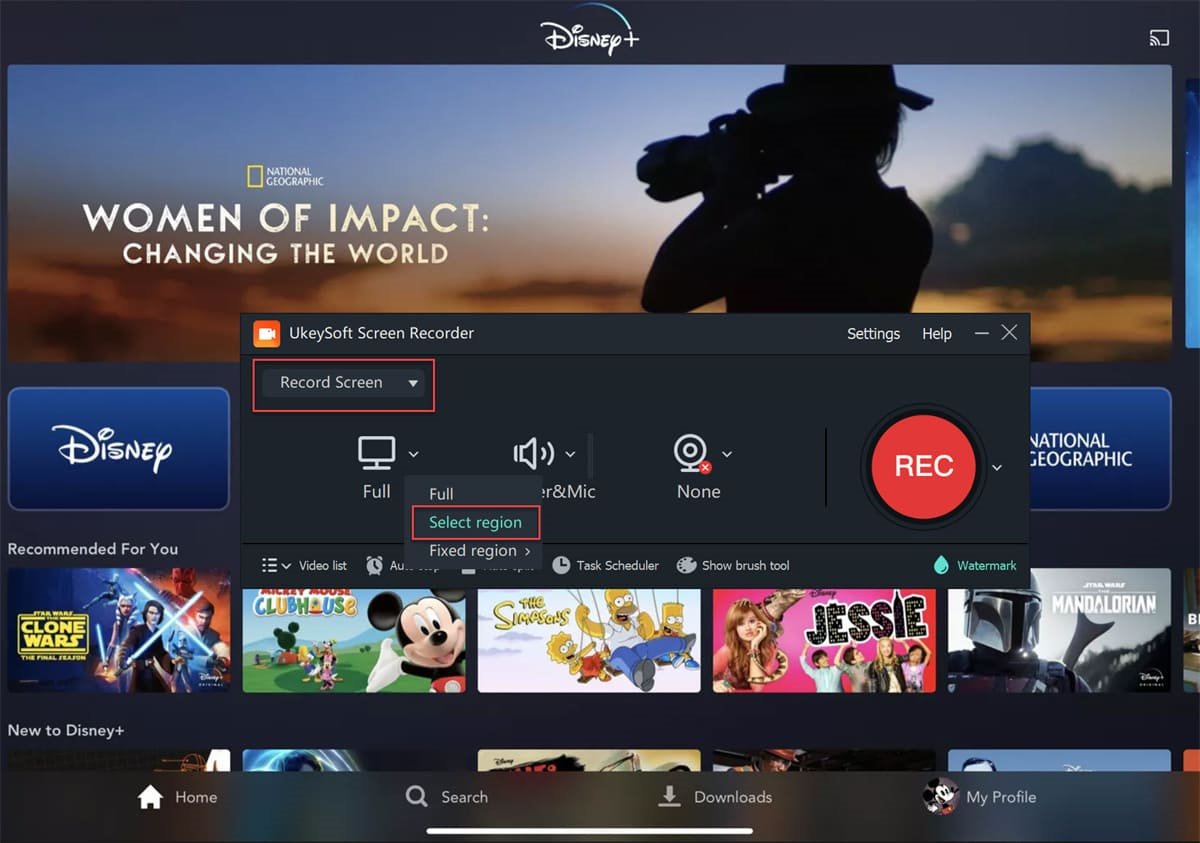Viewport: 1200px width, 843px height.
Task: Click the None label under the webcam
Action: click(698, 491)
